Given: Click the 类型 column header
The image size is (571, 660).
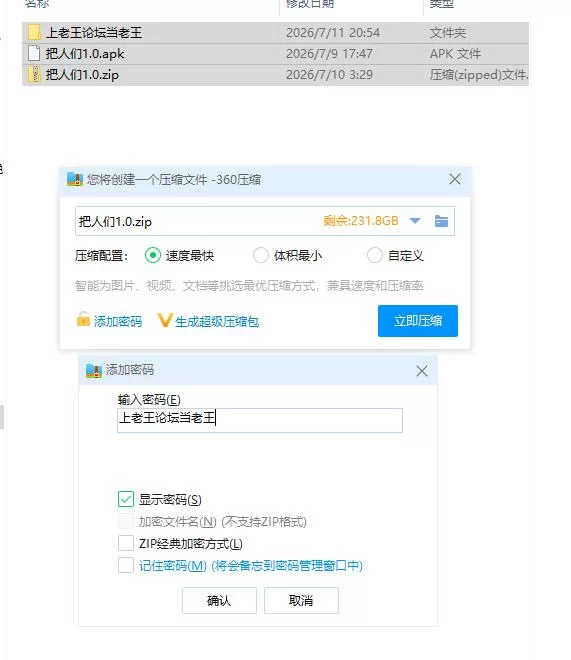Looking at the screenshot, I should pyautogui.click(x=441, y=4).
